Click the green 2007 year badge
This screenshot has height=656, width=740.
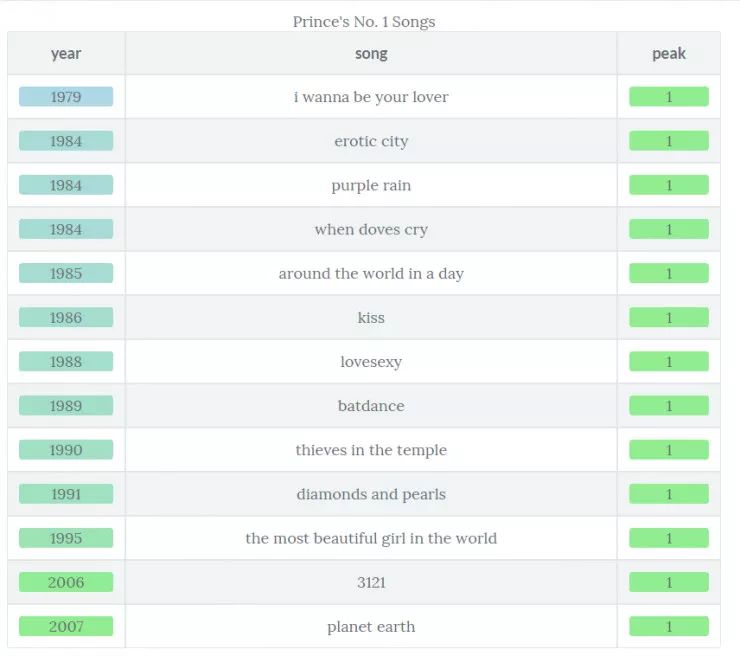pyautogui.click(x=66, y=627)
